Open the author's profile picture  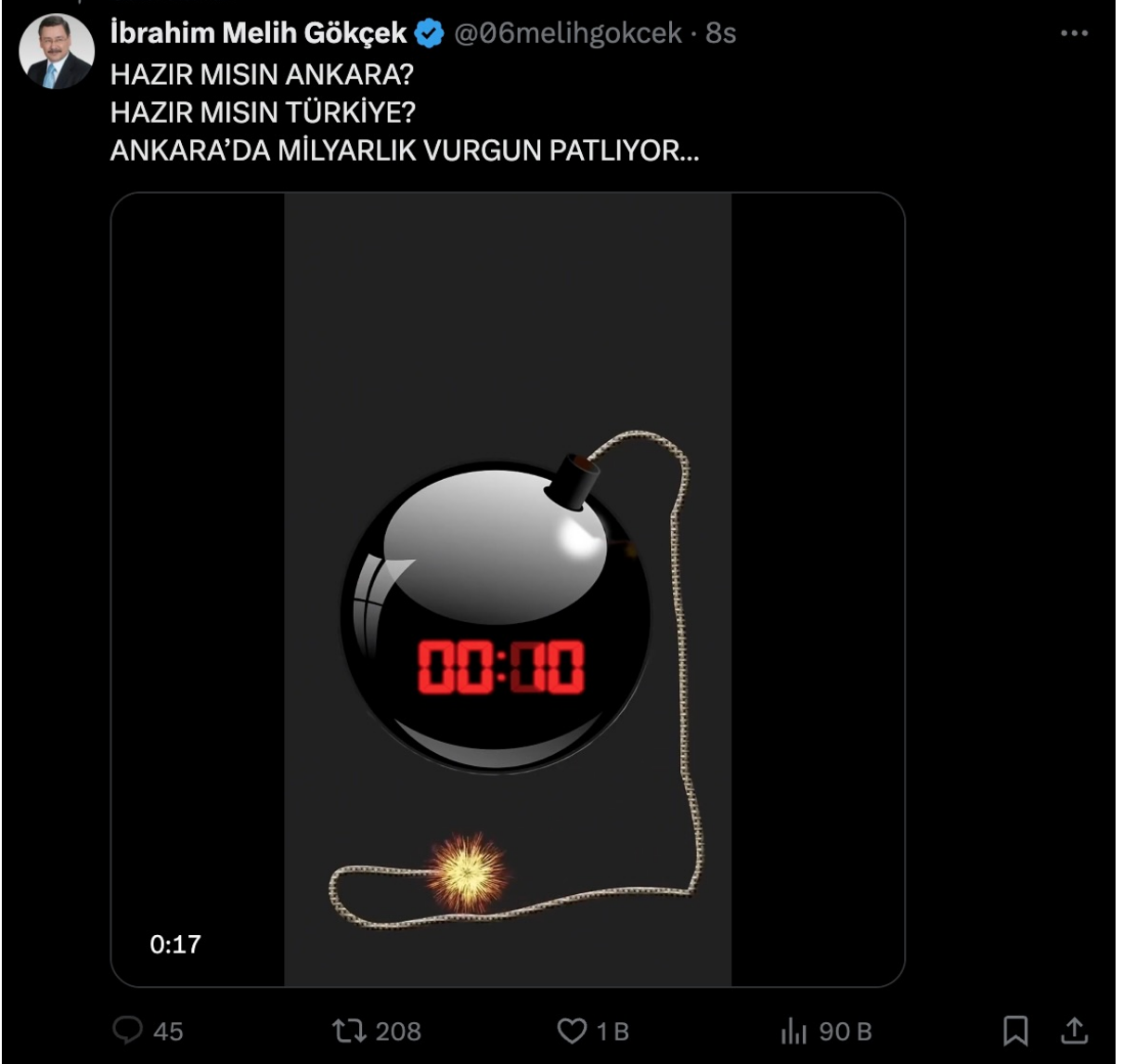[56, 51]
